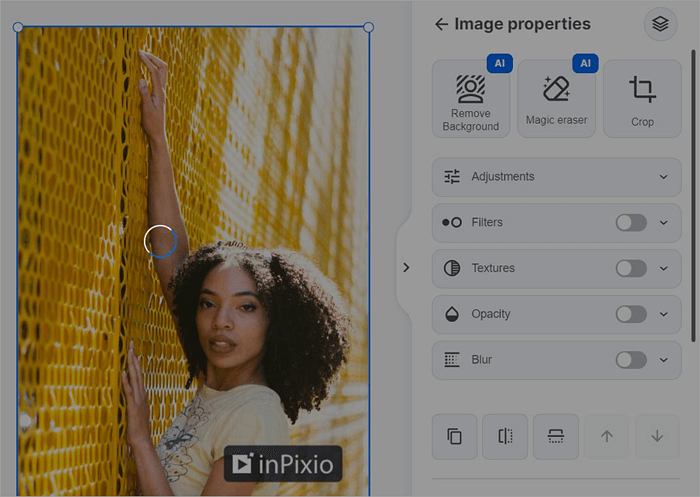Flip the image horizontally
Image resolution: width=700 pixels, height=497 pixels.
pyautogui.click(x=505, y=436)
